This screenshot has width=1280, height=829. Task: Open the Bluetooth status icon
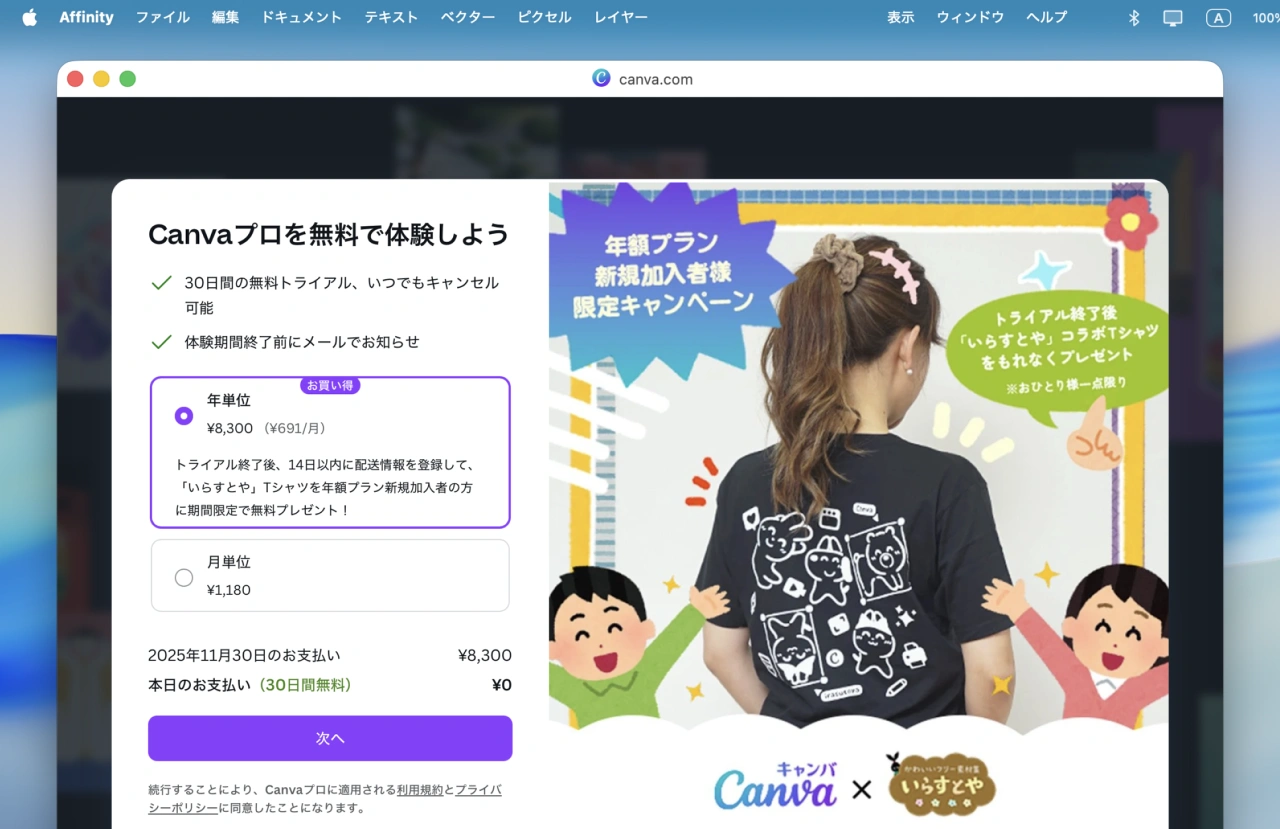click(1133, 17)
